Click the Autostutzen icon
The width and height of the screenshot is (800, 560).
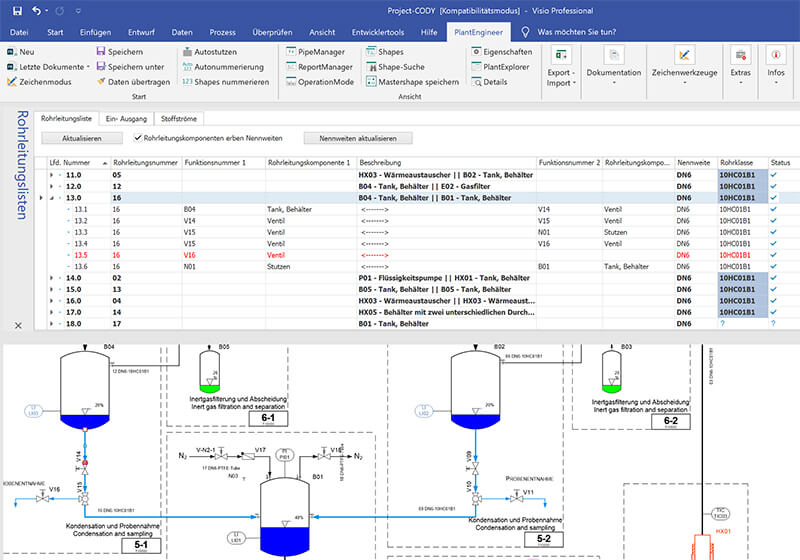(187, 52)
